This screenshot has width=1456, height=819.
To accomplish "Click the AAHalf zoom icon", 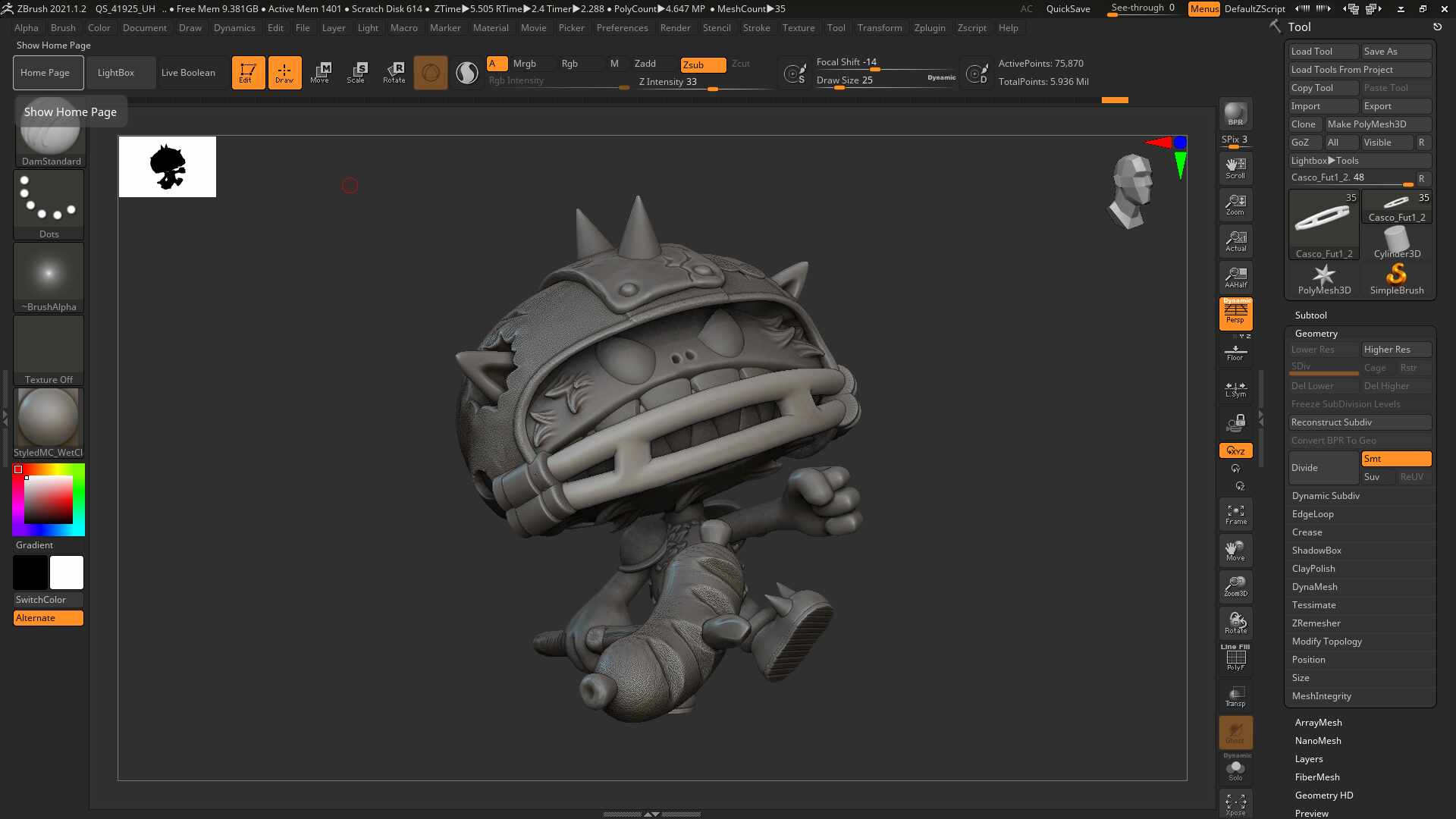I will click(1235, 277).
